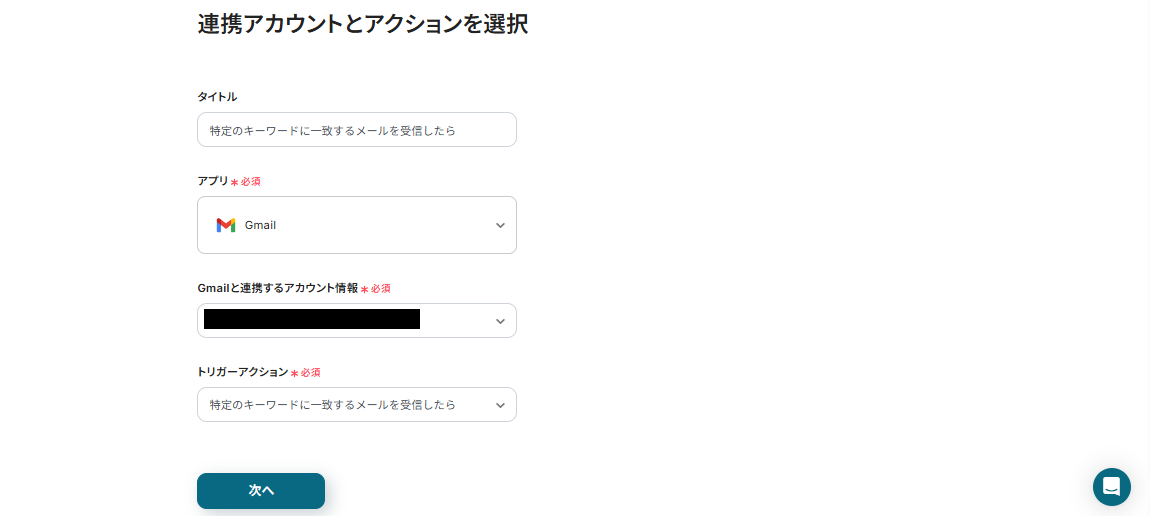Click the 必須 marker beside account info label
The width and height of the screenshot is (1150, 516).
tap(380, 289)
